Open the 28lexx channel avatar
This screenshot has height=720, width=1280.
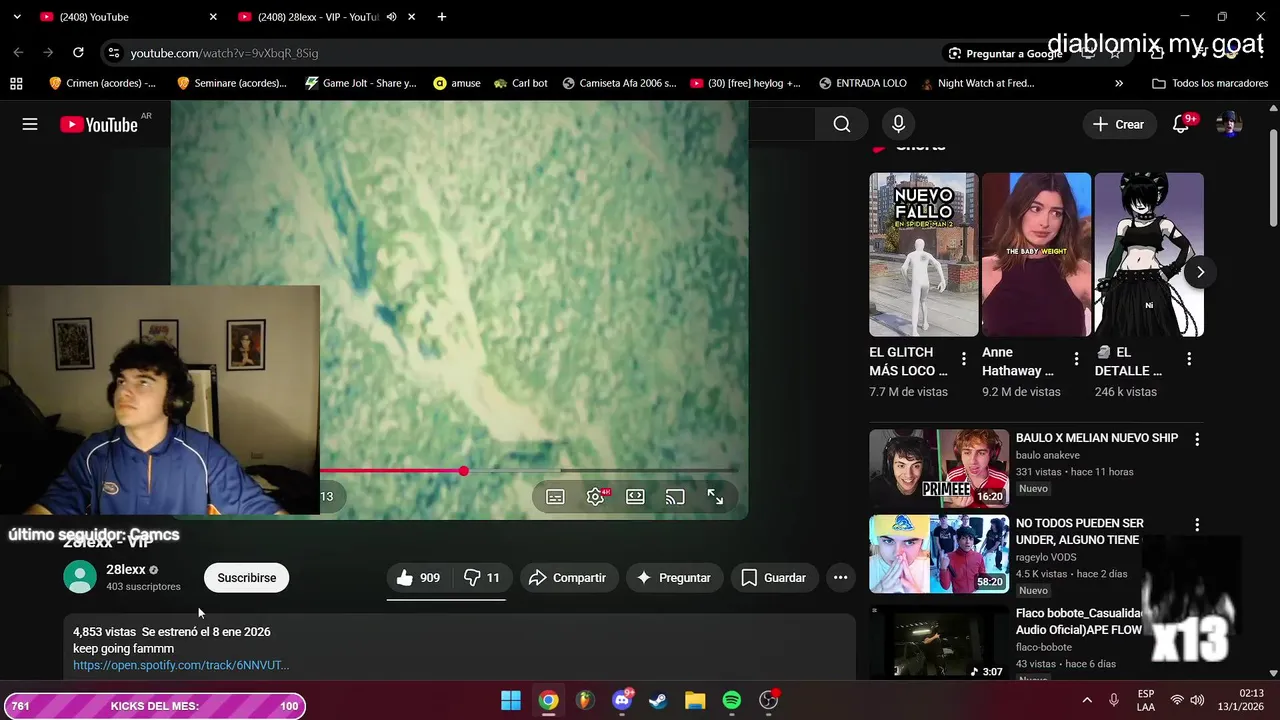click(80, 577)
